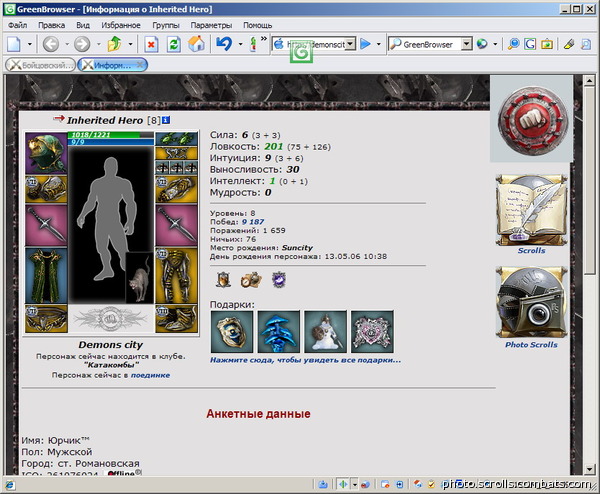Click the golden leg armor slot
600x494 pixels.
[x=176, y=276]
